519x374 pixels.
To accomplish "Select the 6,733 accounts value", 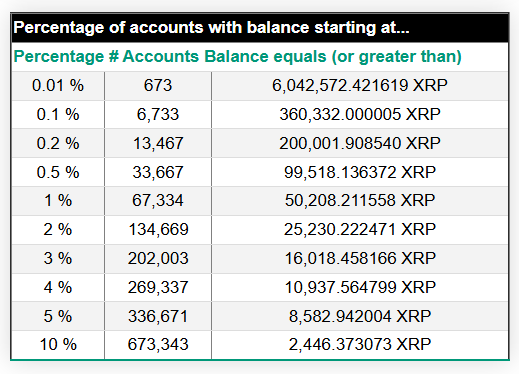I will 158,114.
